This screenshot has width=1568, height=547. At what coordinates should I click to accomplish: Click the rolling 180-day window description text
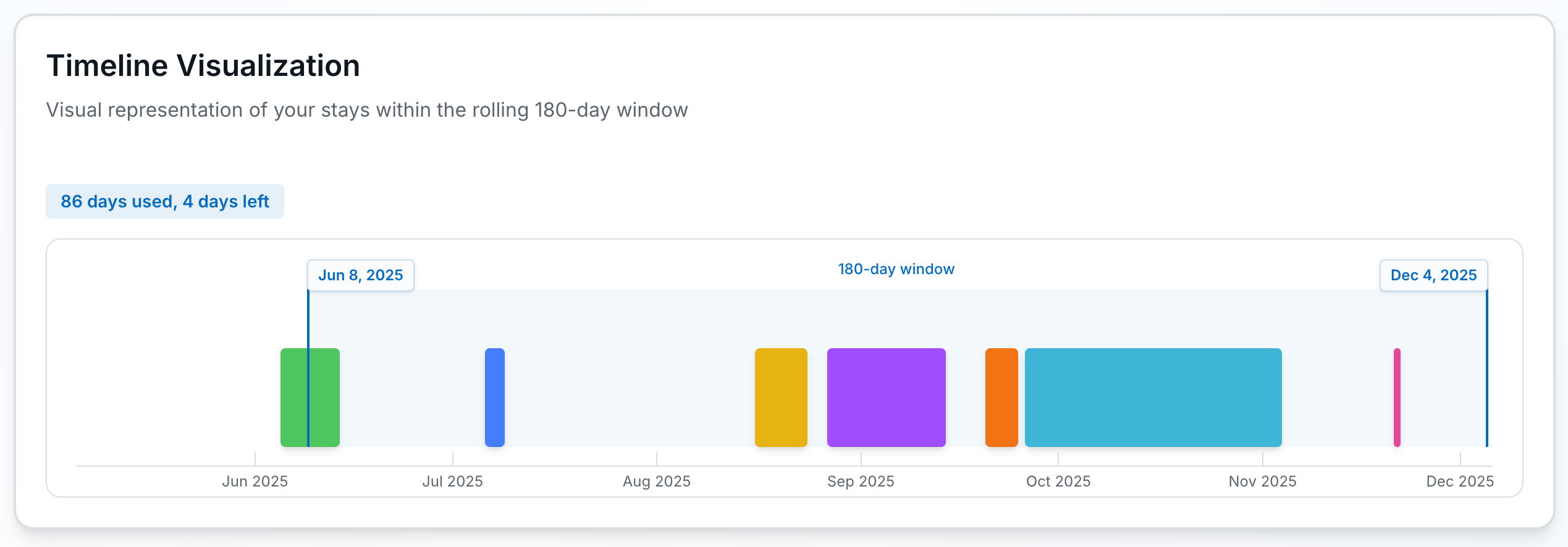tap(367, 110)
